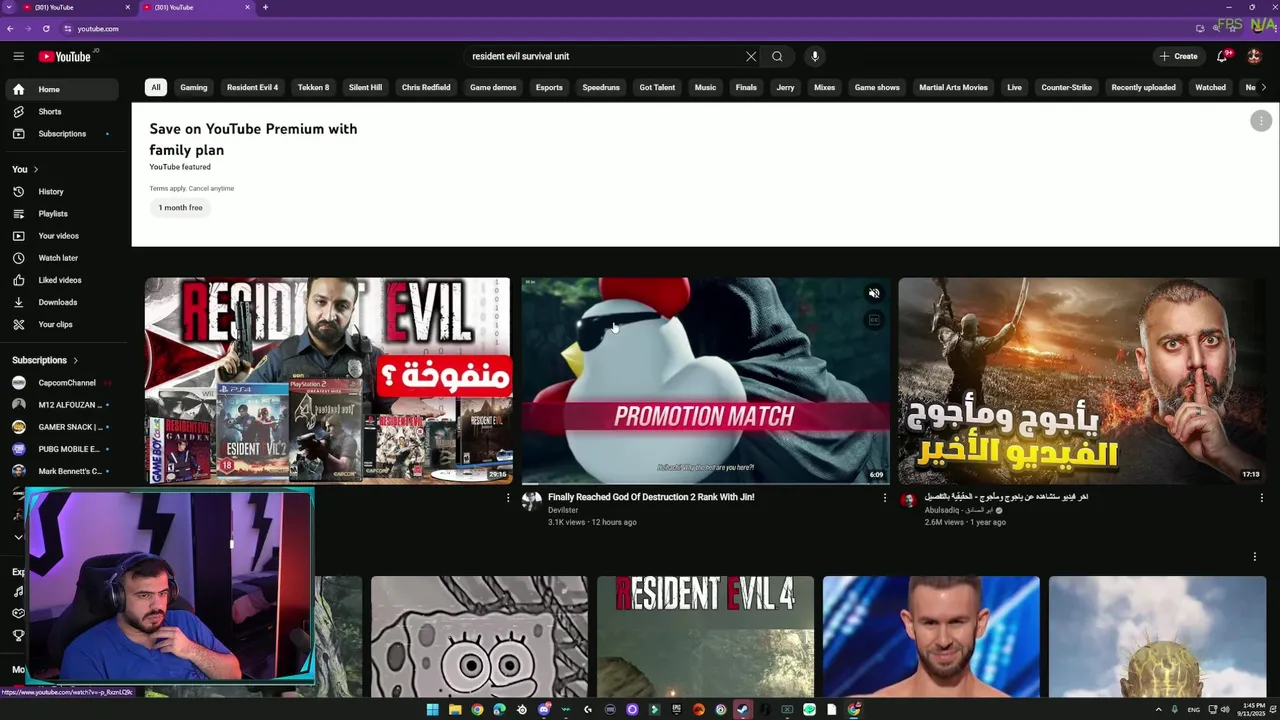Open Resident Evil games thumbnail
The image size is (1280, 720).
(x=328, y=381)
